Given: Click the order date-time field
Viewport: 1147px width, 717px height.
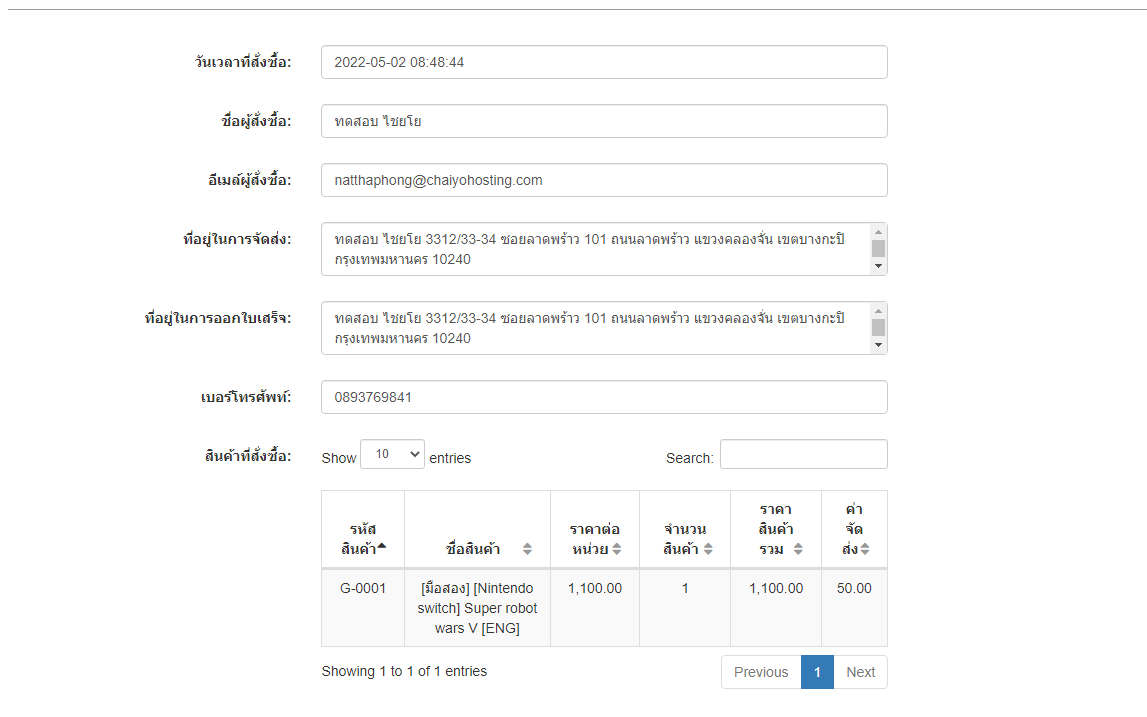Looking at the screenshot, I should click(604, 62).
